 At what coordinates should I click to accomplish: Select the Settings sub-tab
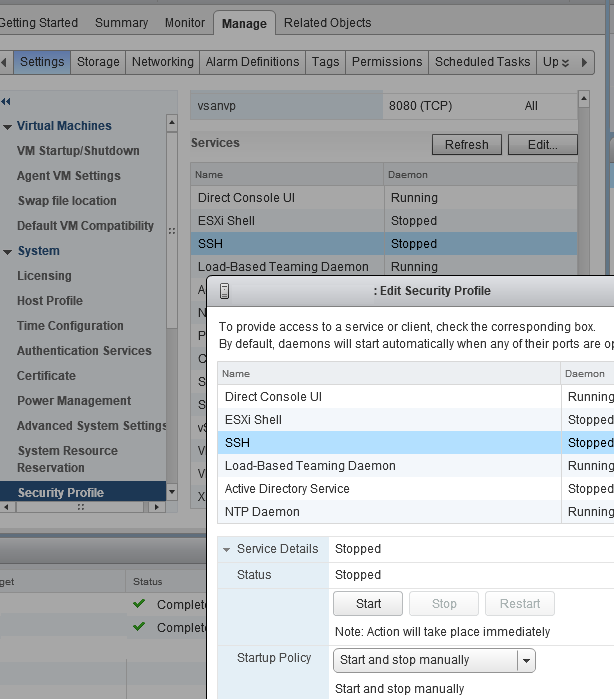pyautogui.click(x=42, y=62)
